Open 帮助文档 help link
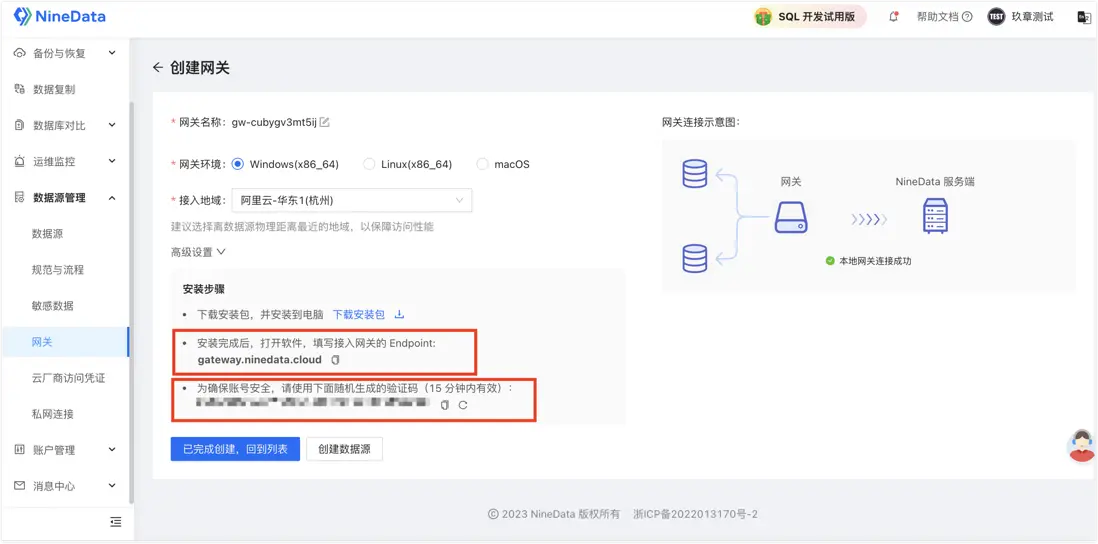Image resolution: width=1098 pixels, height=544 pixels. (945, 17)
